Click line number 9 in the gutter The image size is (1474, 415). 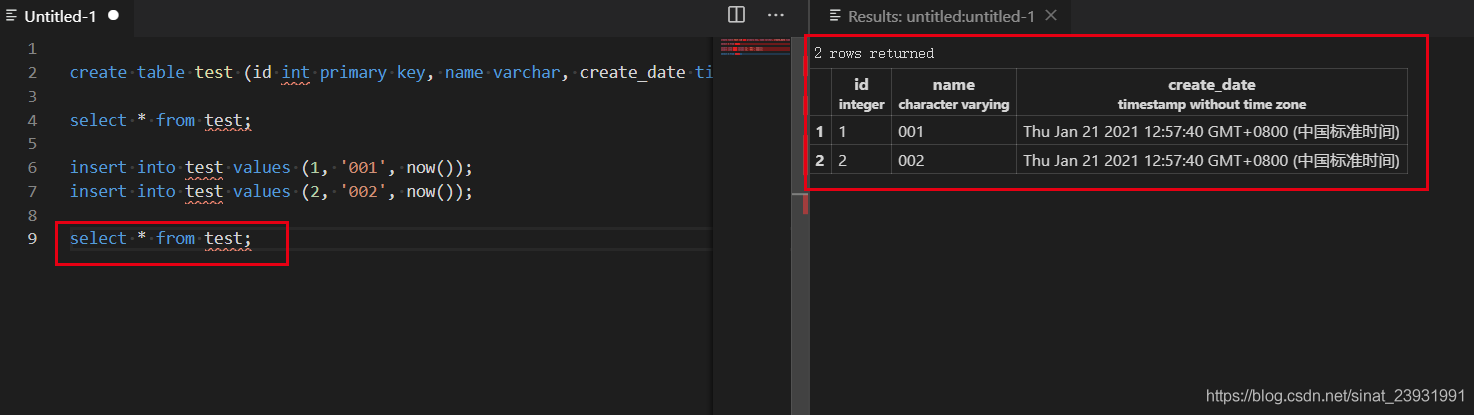click(33, 239)
